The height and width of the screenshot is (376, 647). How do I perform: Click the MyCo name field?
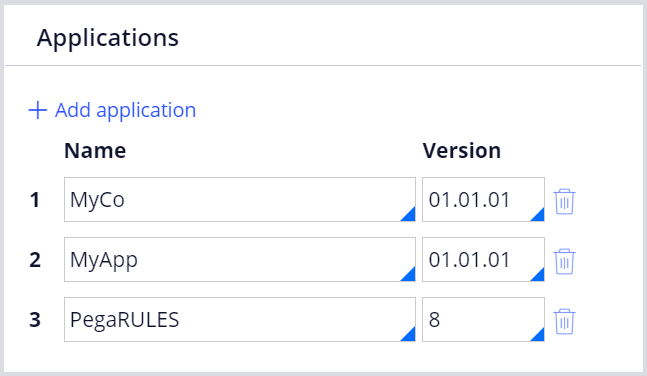pyautogui.click(x=240, y=199)
